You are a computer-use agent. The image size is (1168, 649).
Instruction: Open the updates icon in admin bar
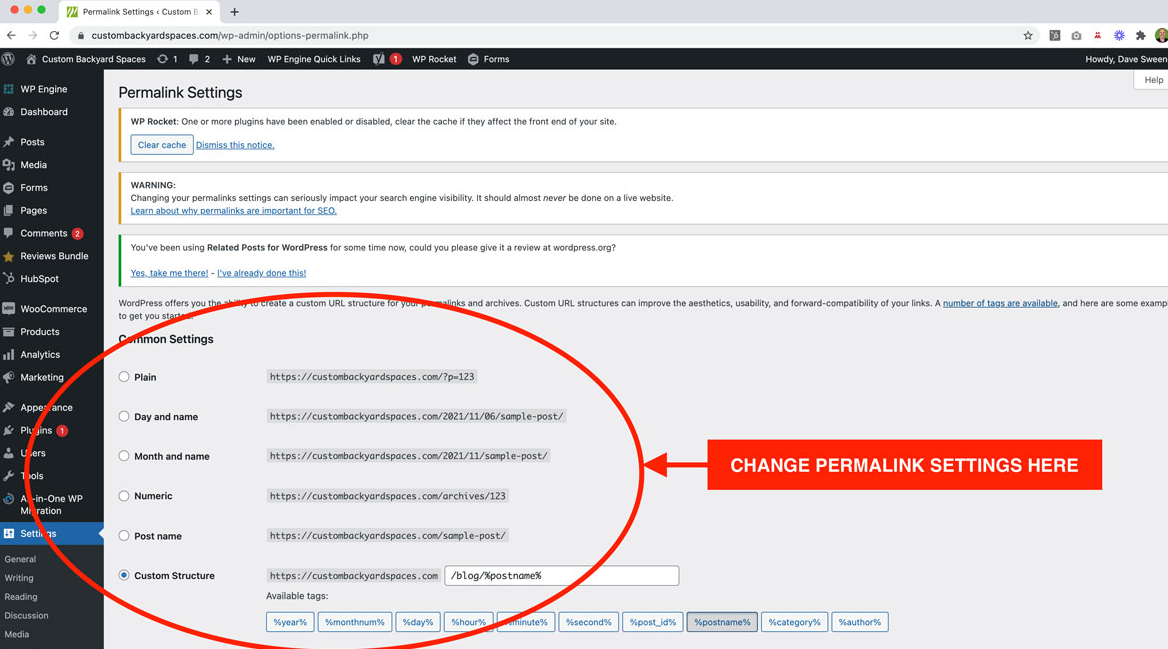pyautogui.click(x=167, y=59)
